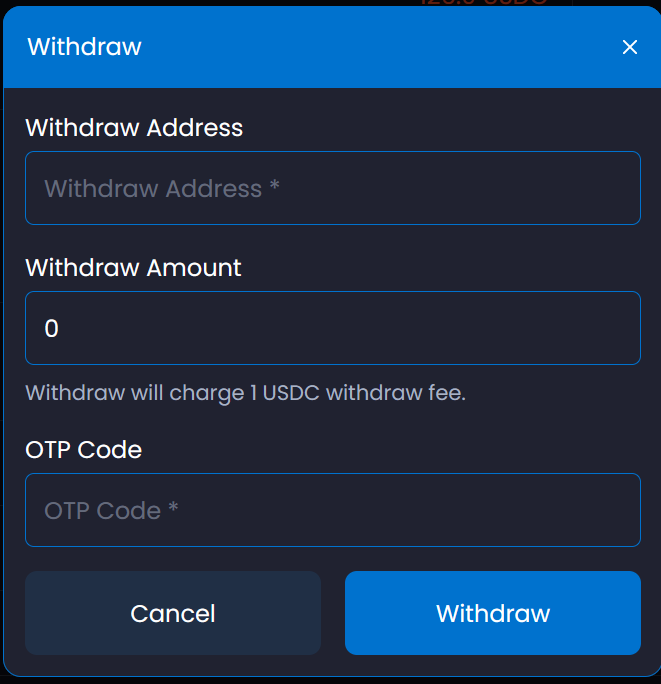661x684 pixels.
Task: Click the 'Withdraw Amount' field label
Action: pyautogui.click(x=133, y=268)
